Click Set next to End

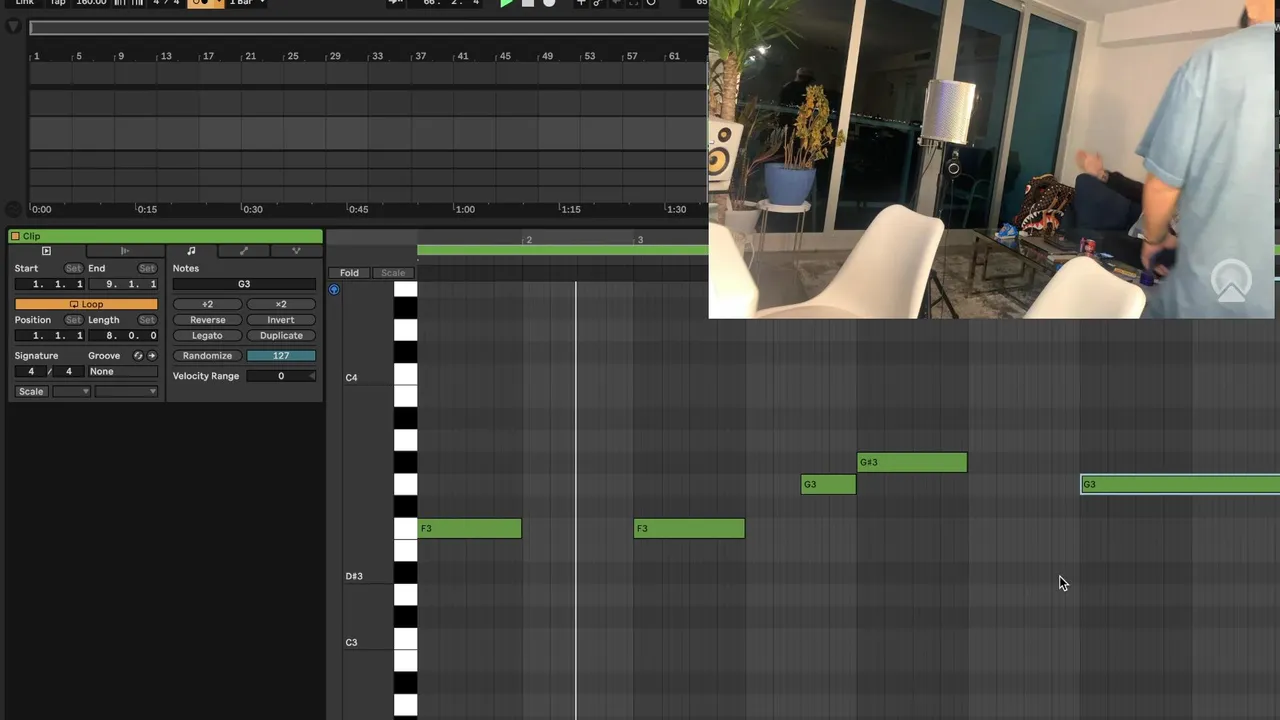coord(147,268)
